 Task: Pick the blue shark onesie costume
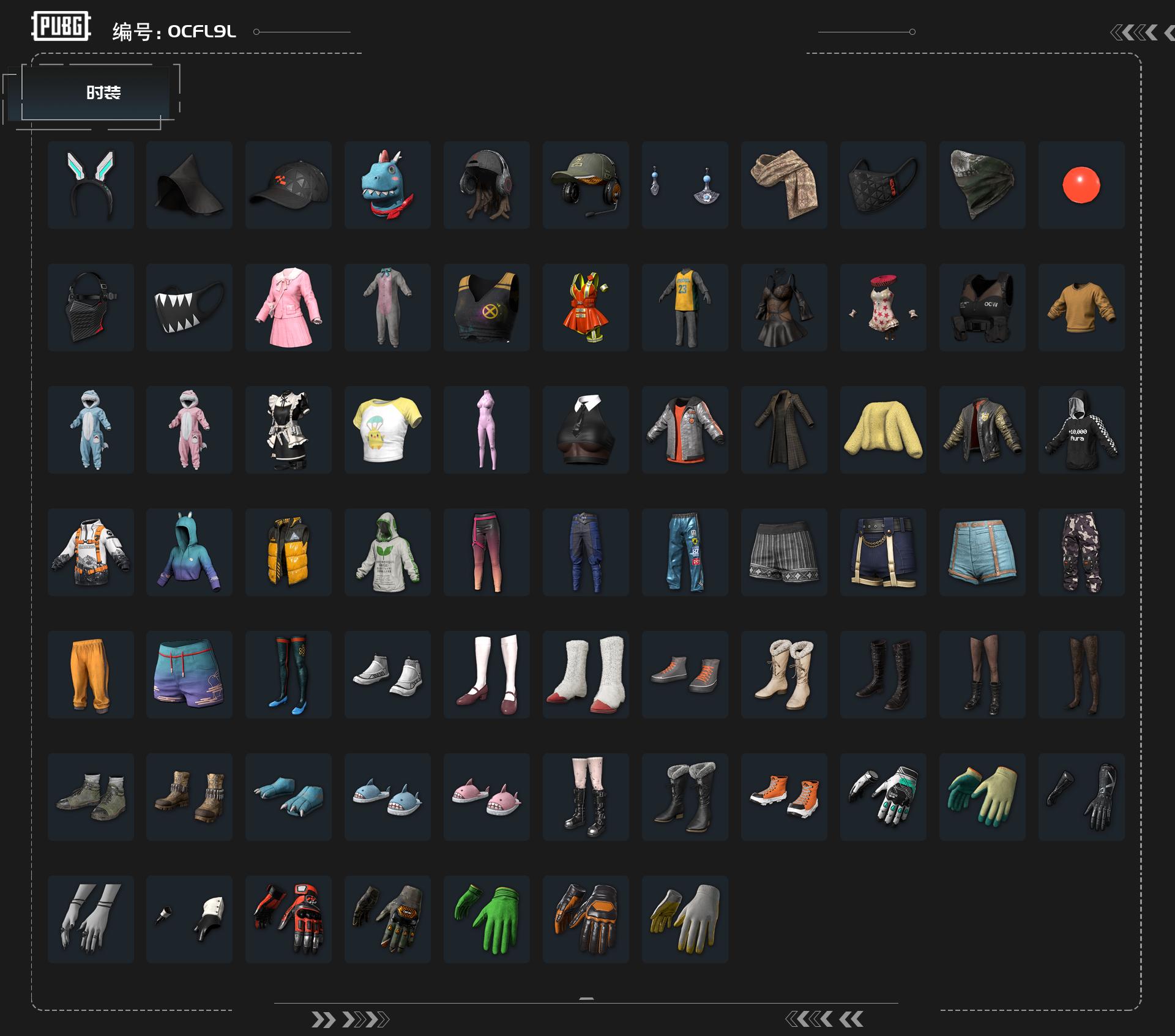pyautogui.click(x=91, y=430)
